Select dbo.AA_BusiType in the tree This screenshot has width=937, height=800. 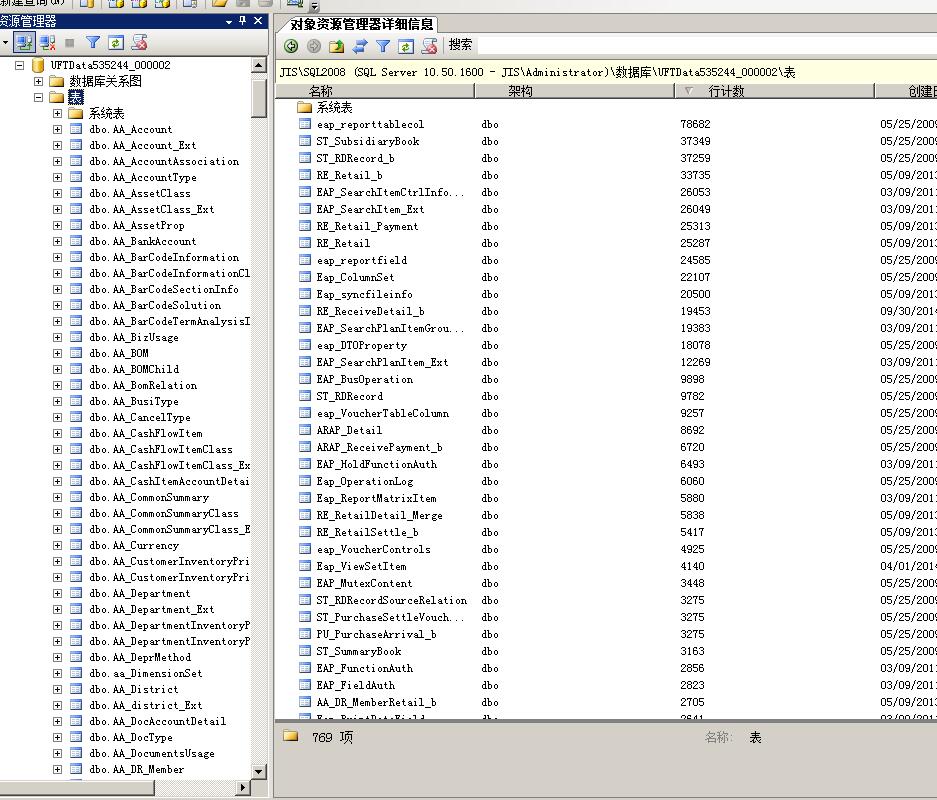tap(133, 401)
